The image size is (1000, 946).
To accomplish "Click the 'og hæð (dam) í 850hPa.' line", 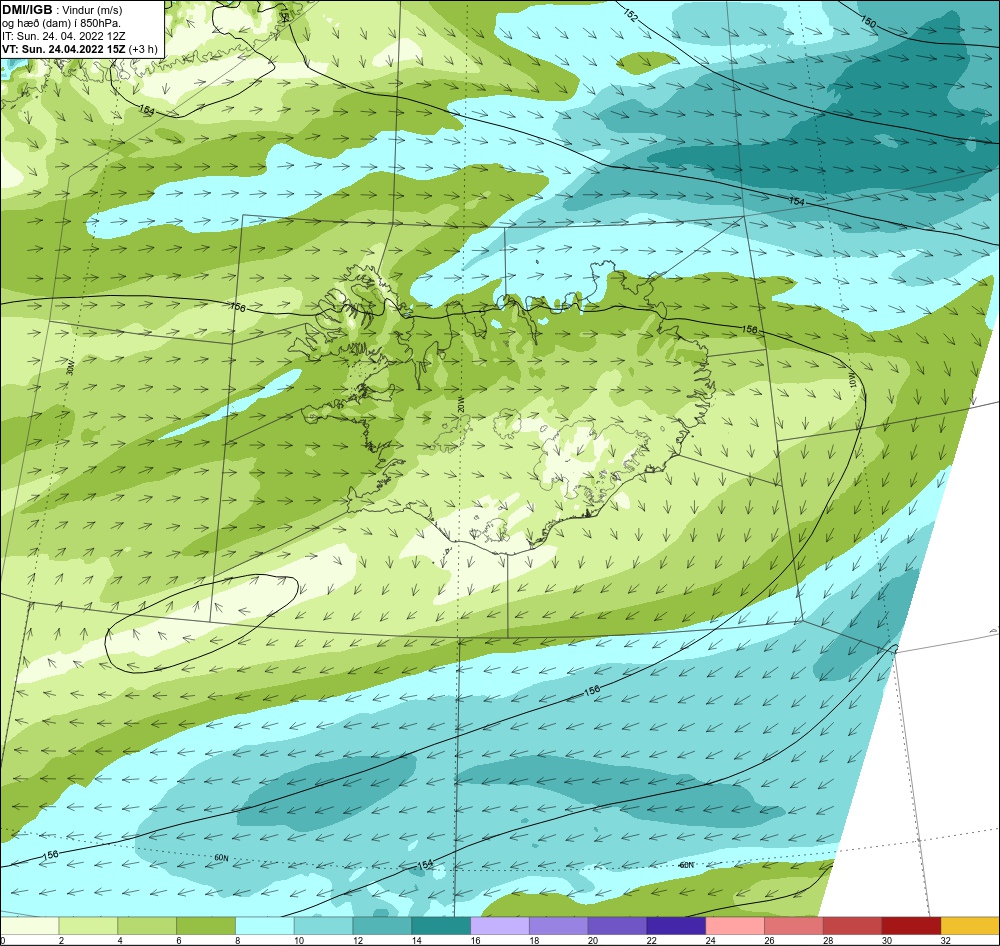I will click(61, 23).
